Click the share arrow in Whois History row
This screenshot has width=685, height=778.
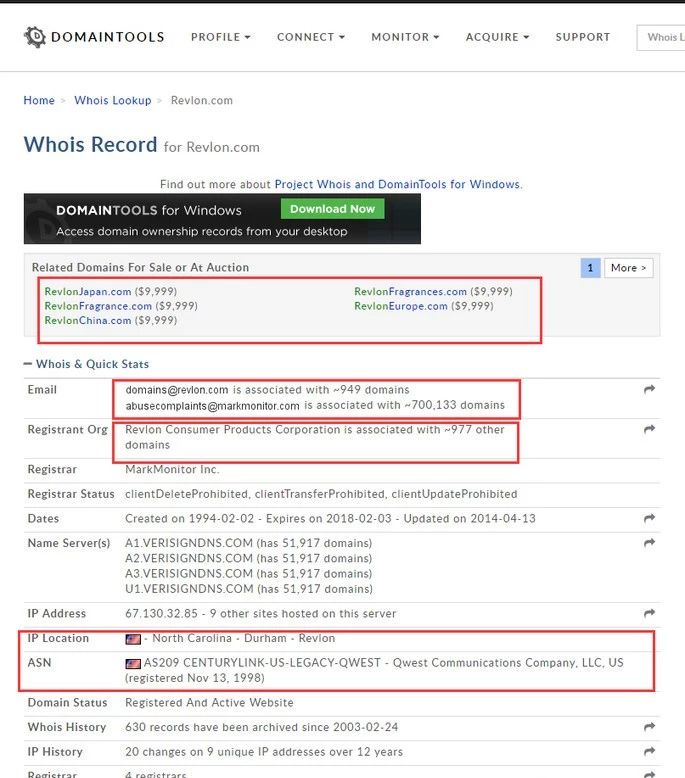coord(649,727)
